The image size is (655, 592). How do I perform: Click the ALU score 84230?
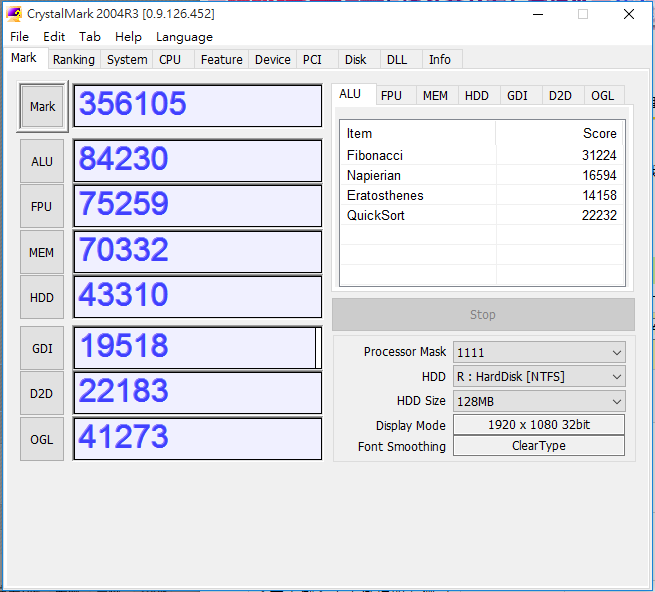pos(198,161)
